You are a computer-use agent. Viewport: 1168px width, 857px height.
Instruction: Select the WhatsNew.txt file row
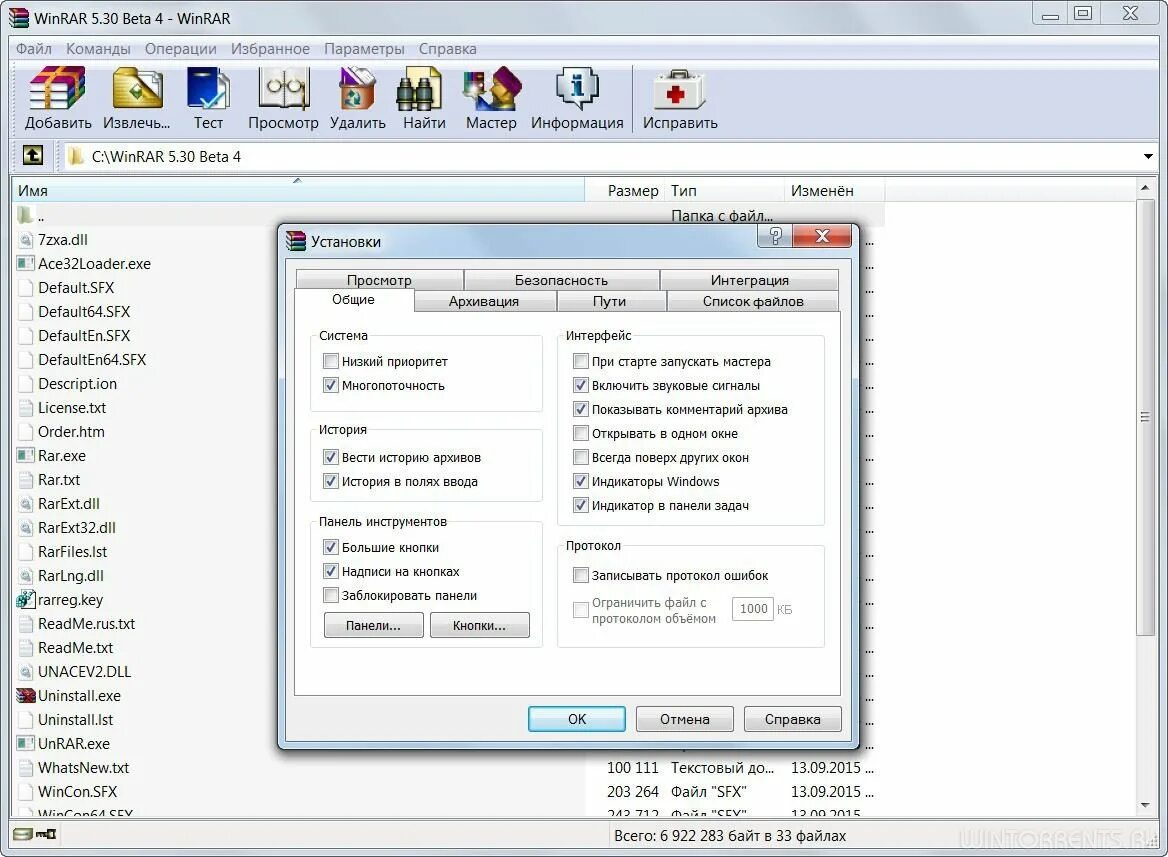tap(447, 768)
